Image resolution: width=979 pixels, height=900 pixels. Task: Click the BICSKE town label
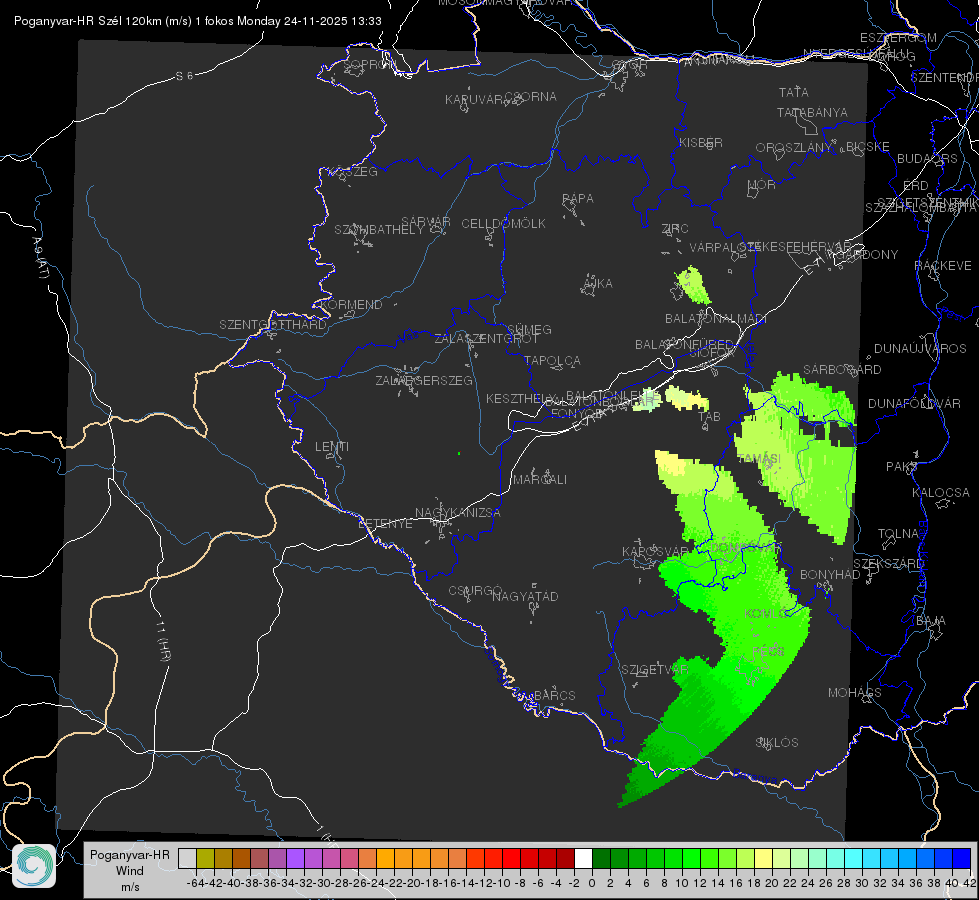(868, 147)
